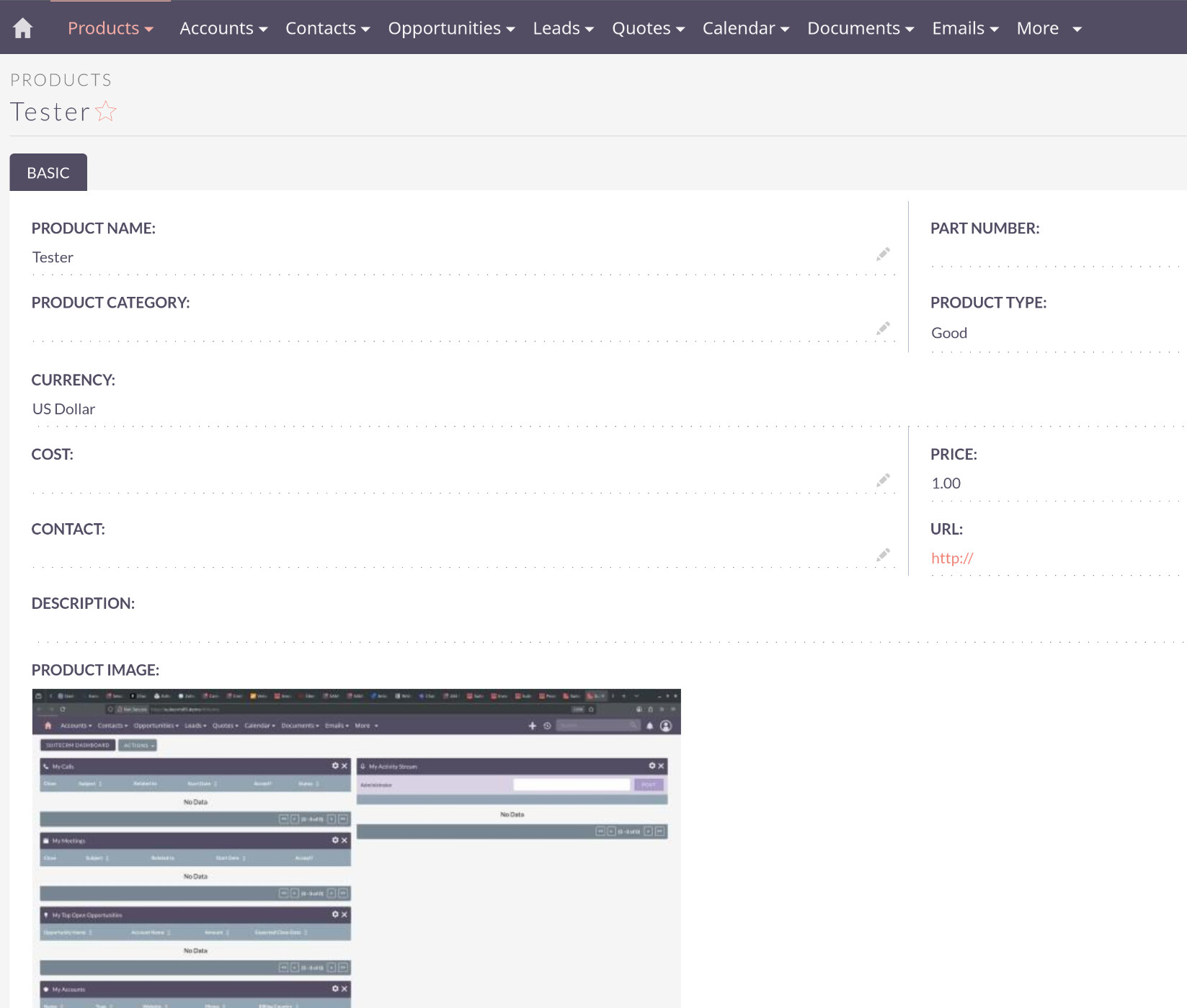Expand the Contacts navigation dropdown

327,28
